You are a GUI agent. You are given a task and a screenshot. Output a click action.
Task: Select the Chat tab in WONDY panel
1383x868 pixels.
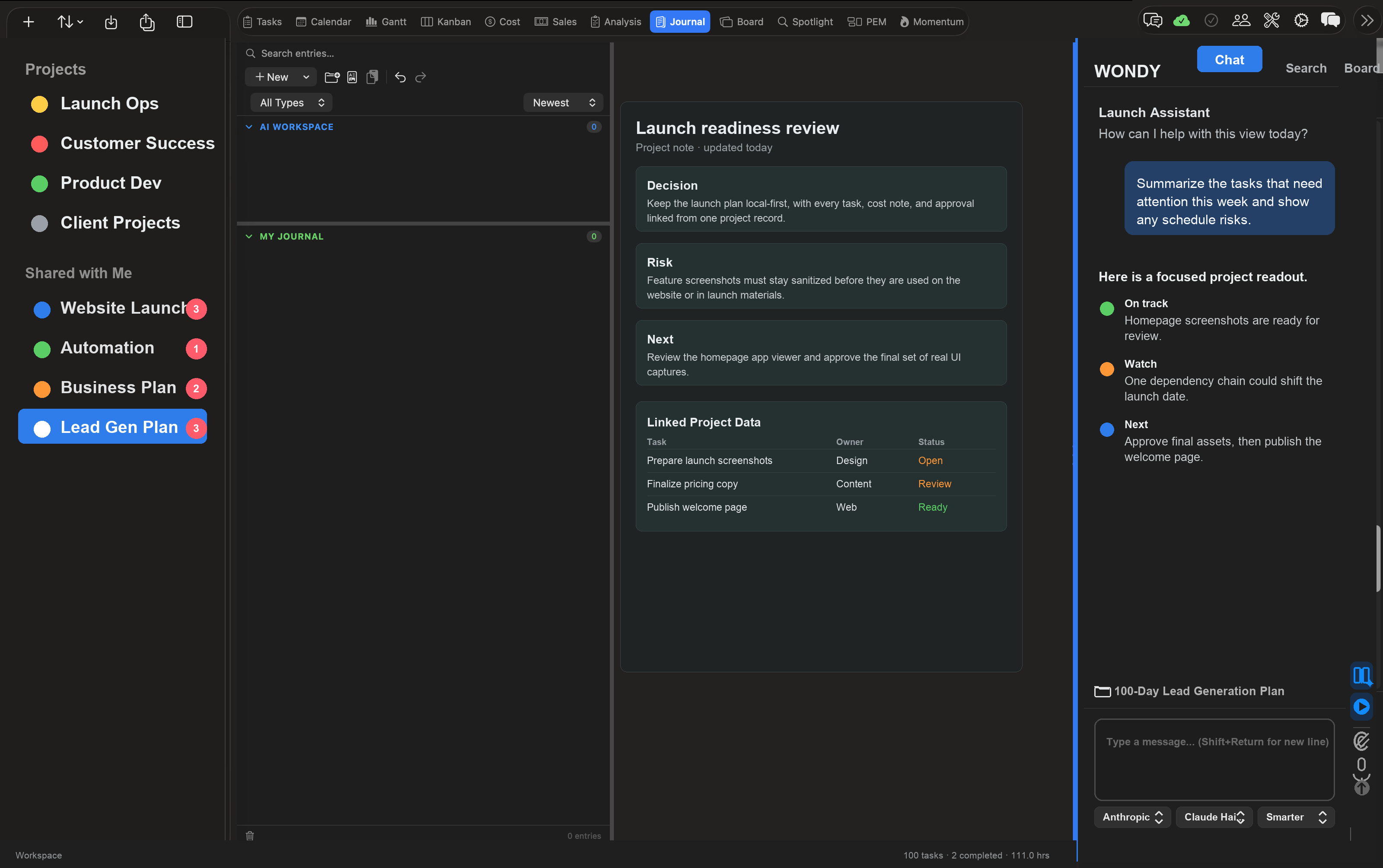point(1229,60)
